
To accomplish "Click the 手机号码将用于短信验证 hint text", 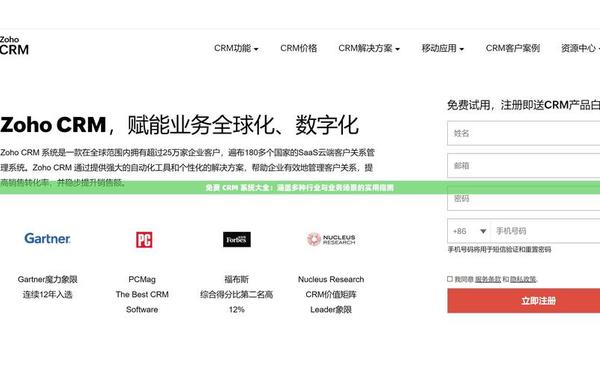I will click(499, 249).
